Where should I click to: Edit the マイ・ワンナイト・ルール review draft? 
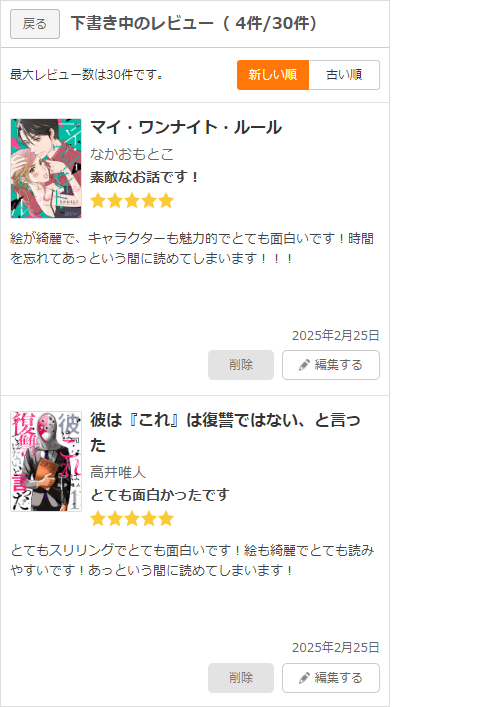click(x=331, y=365)
